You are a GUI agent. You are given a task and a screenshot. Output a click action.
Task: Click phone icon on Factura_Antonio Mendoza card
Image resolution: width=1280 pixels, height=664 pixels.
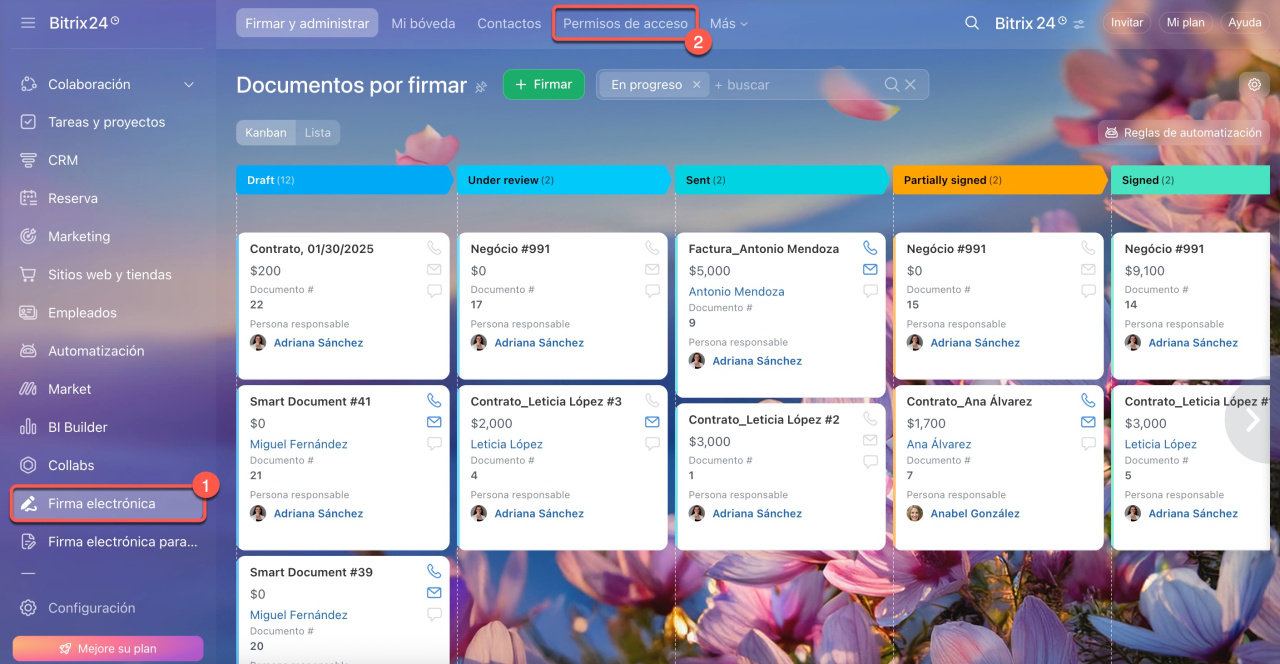pyautogui.click(x=870, y=248)
